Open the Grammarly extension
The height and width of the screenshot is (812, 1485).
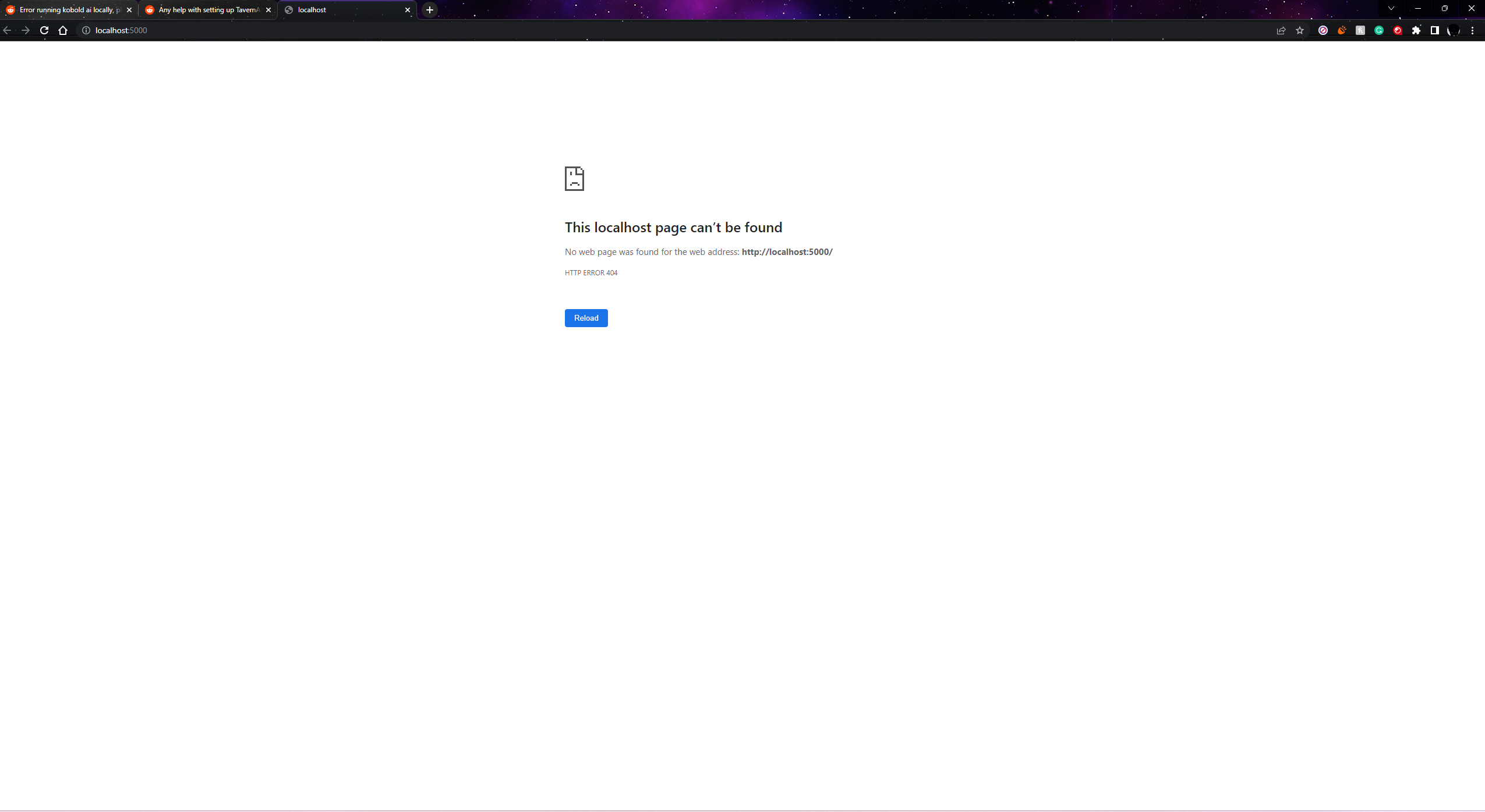1379,30
